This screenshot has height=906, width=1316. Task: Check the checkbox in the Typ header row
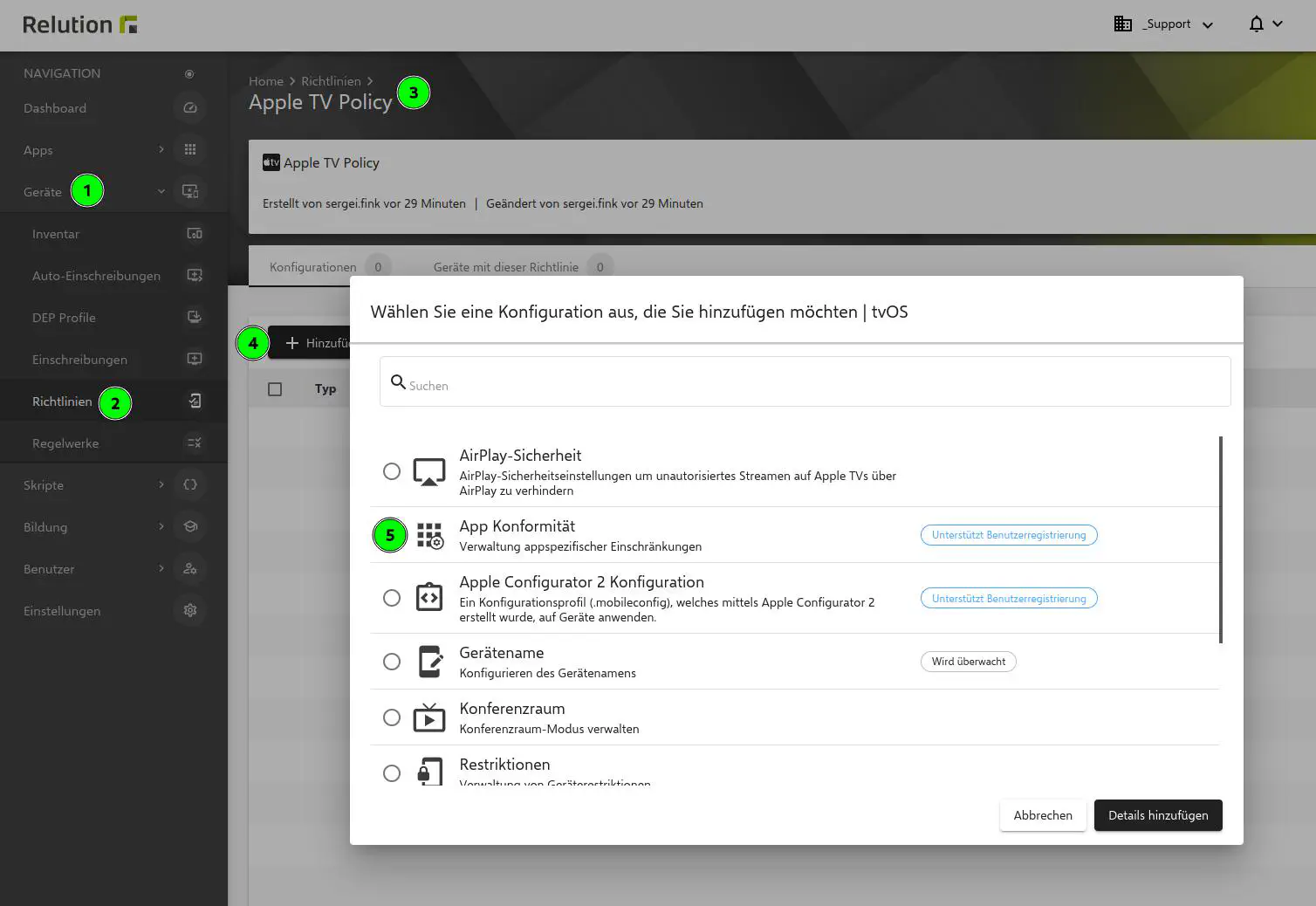(x=275, y=388)
